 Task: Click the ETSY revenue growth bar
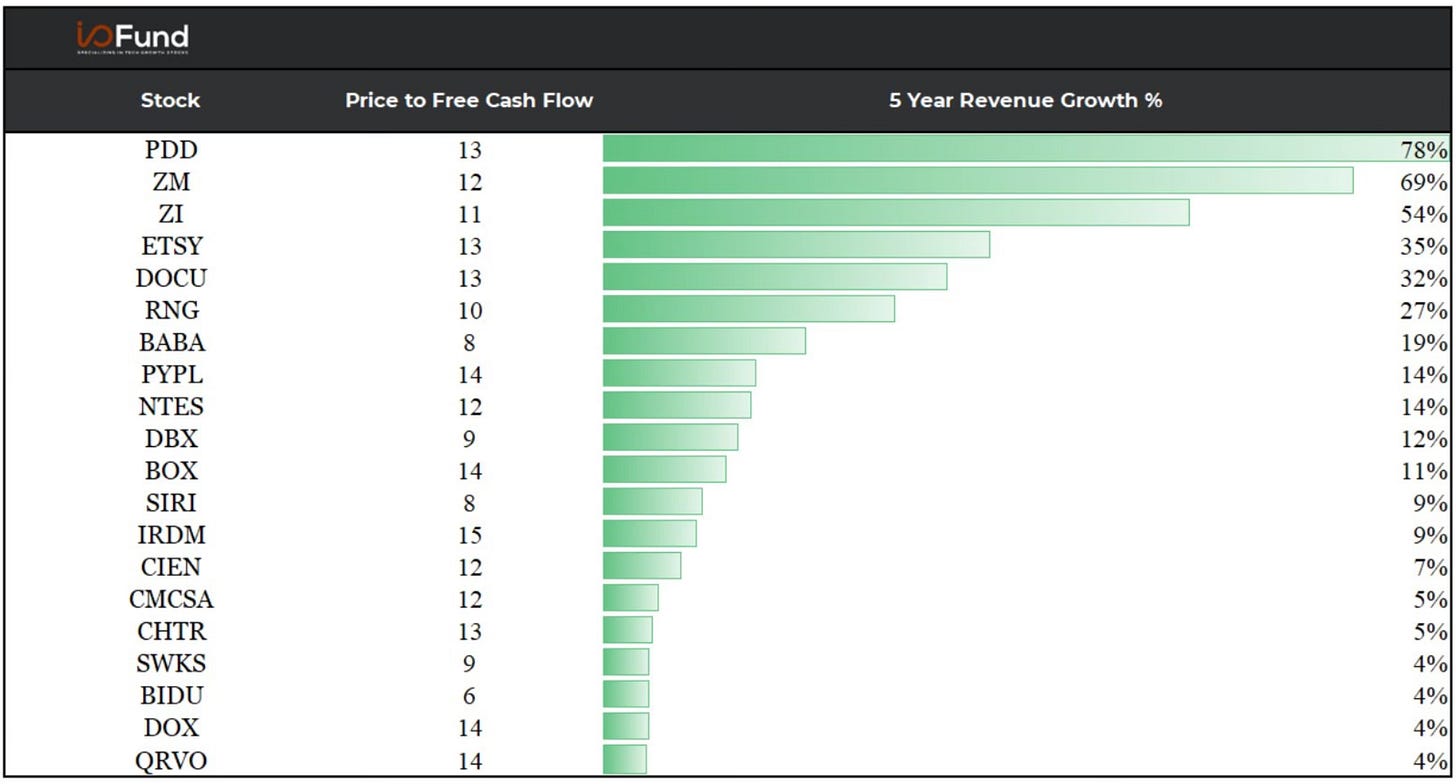pos(796,245)
